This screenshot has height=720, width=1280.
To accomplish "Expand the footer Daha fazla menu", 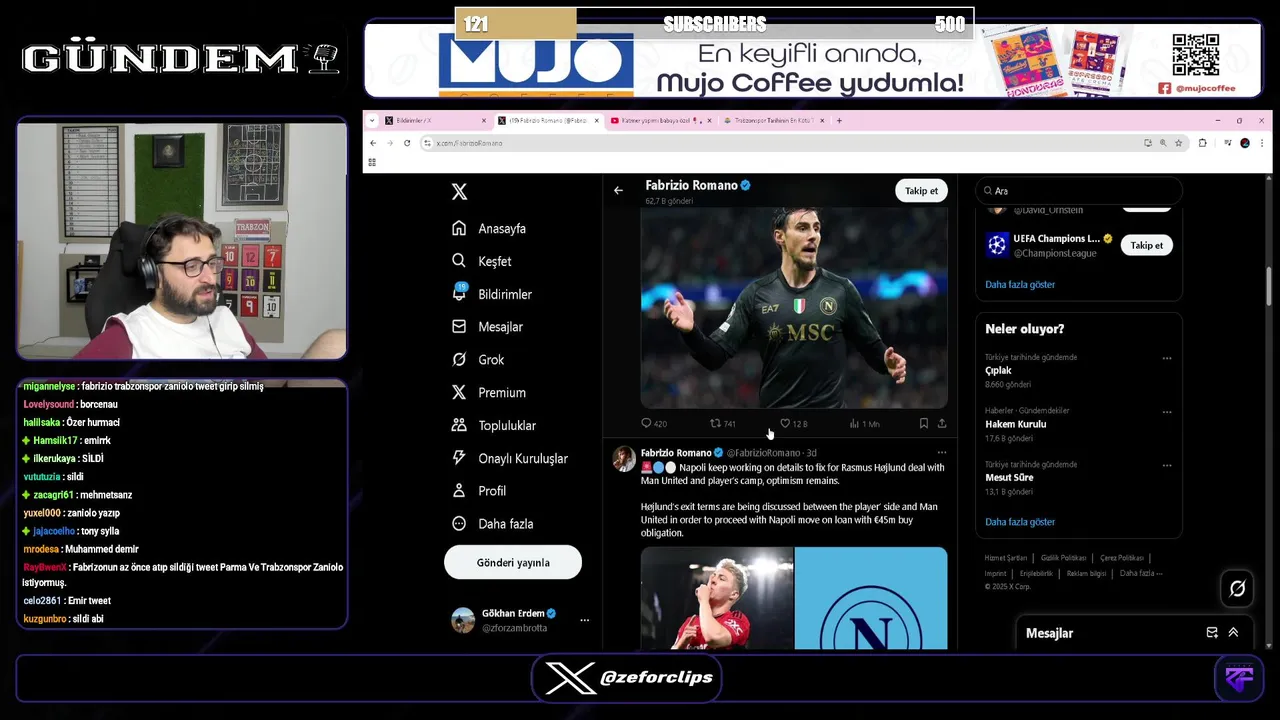I will [x=1140, y=573].
